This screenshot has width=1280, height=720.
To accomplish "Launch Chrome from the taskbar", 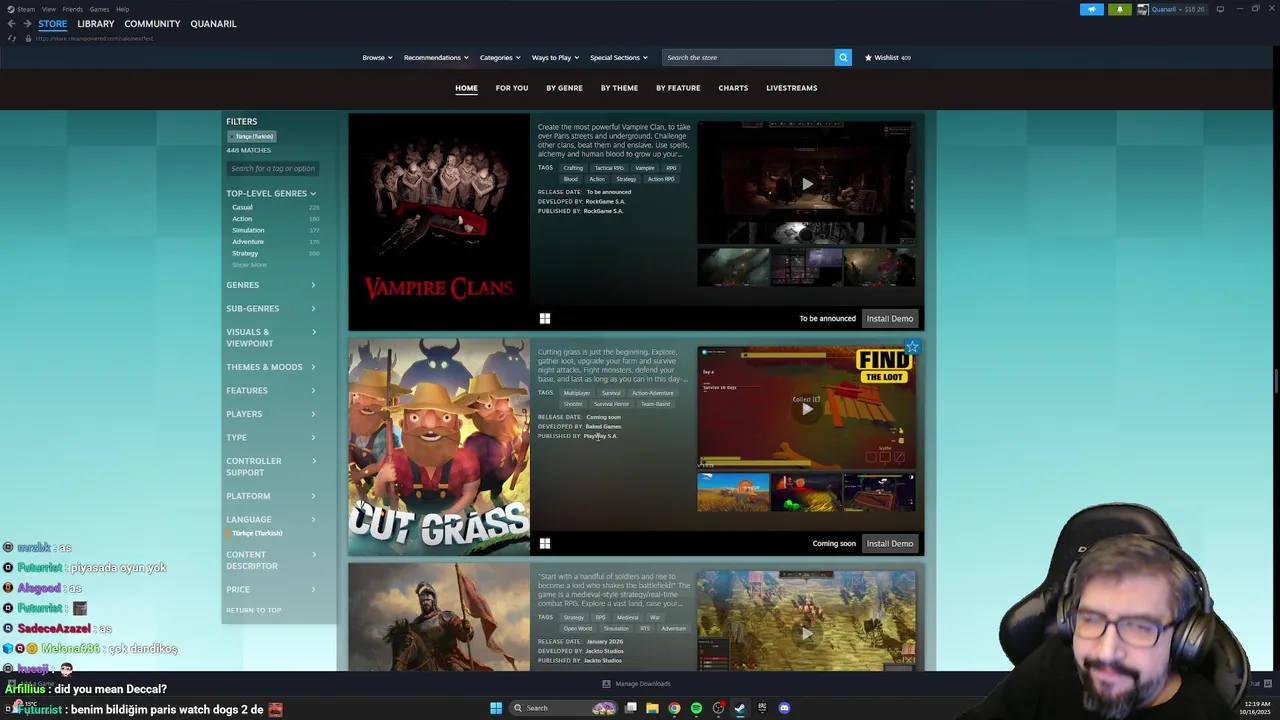I will [x=674, y=708].
